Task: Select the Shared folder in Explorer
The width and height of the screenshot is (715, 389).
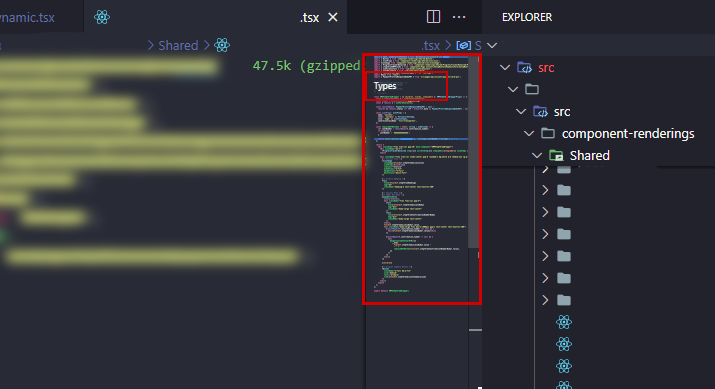Action: pyautogui.click(x=590, y=156)
